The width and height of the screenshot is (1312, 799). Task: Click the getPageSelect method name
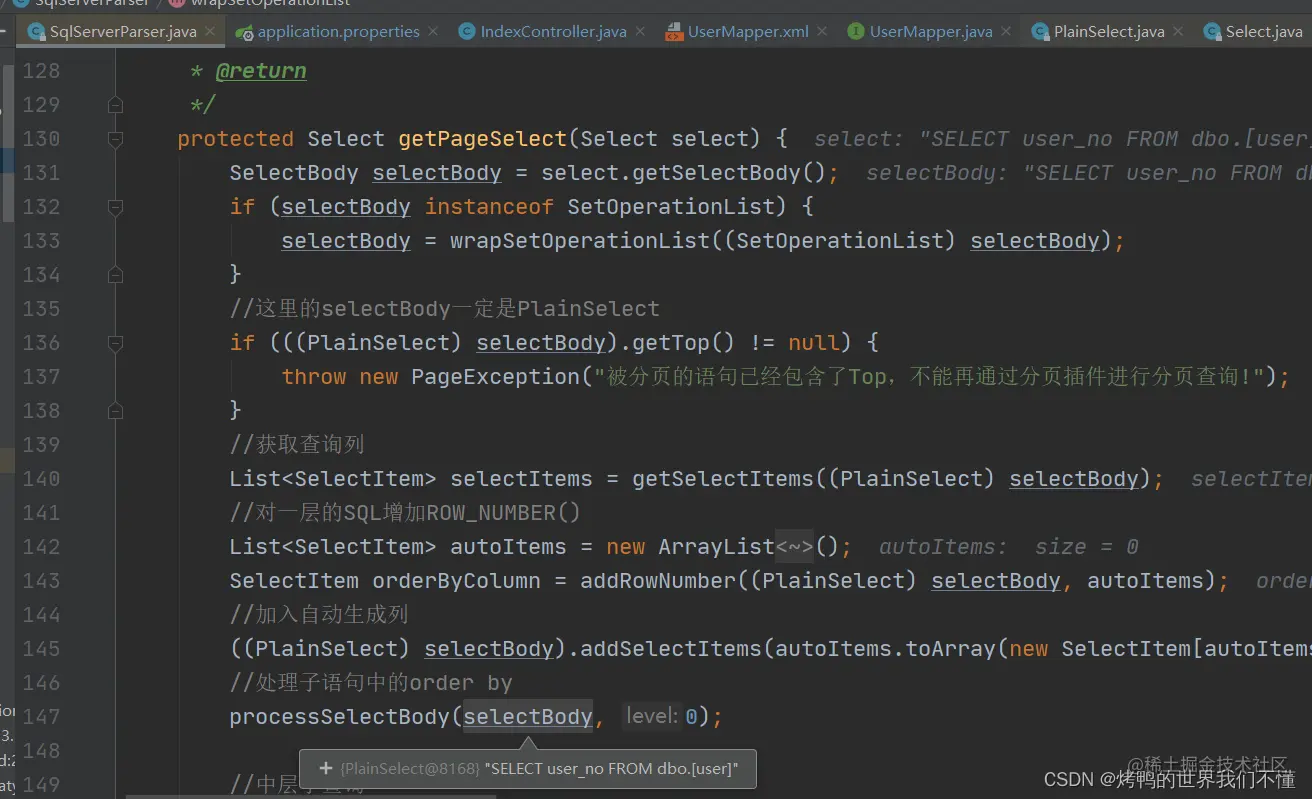[483, 139]
